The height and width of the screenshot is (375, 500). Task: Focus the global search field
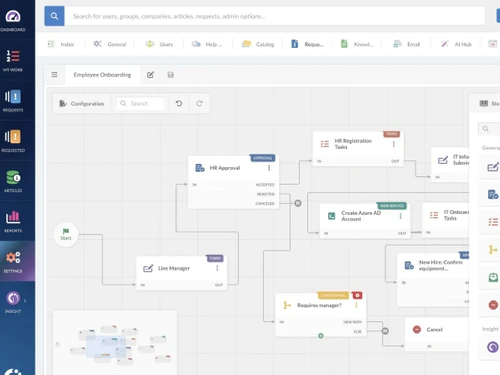pos(274,16)
